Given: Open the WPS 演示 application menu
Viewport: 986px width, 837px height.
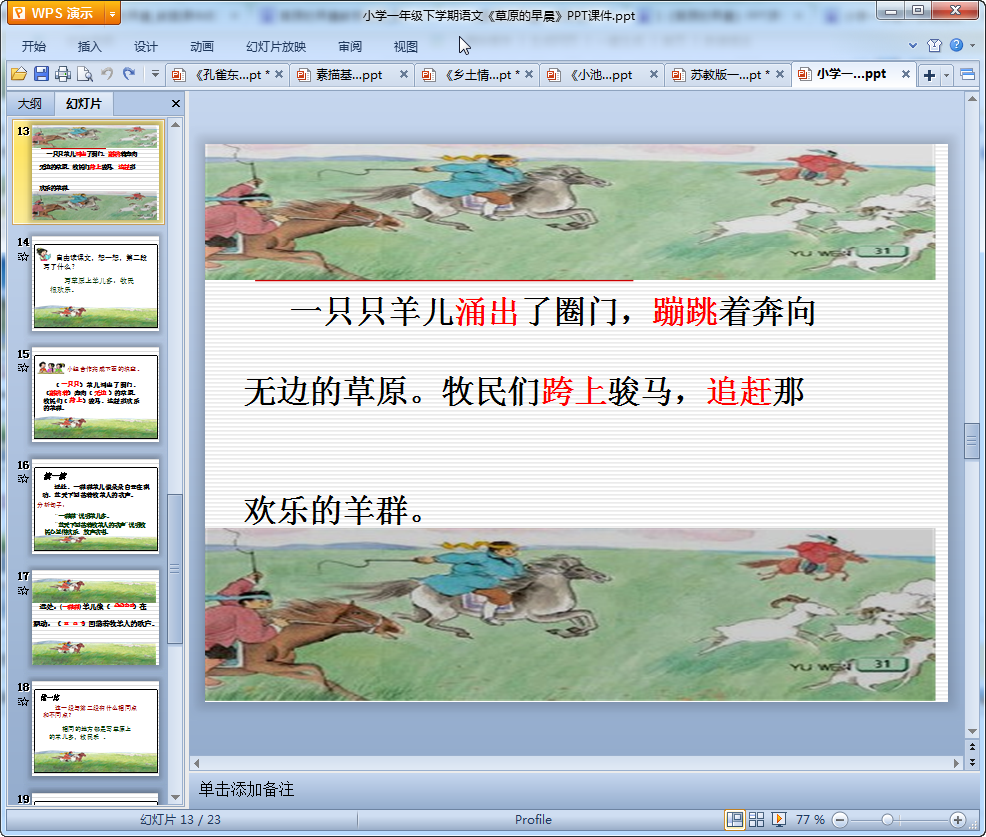Looking at the screenshot, I should click(55, 13).
